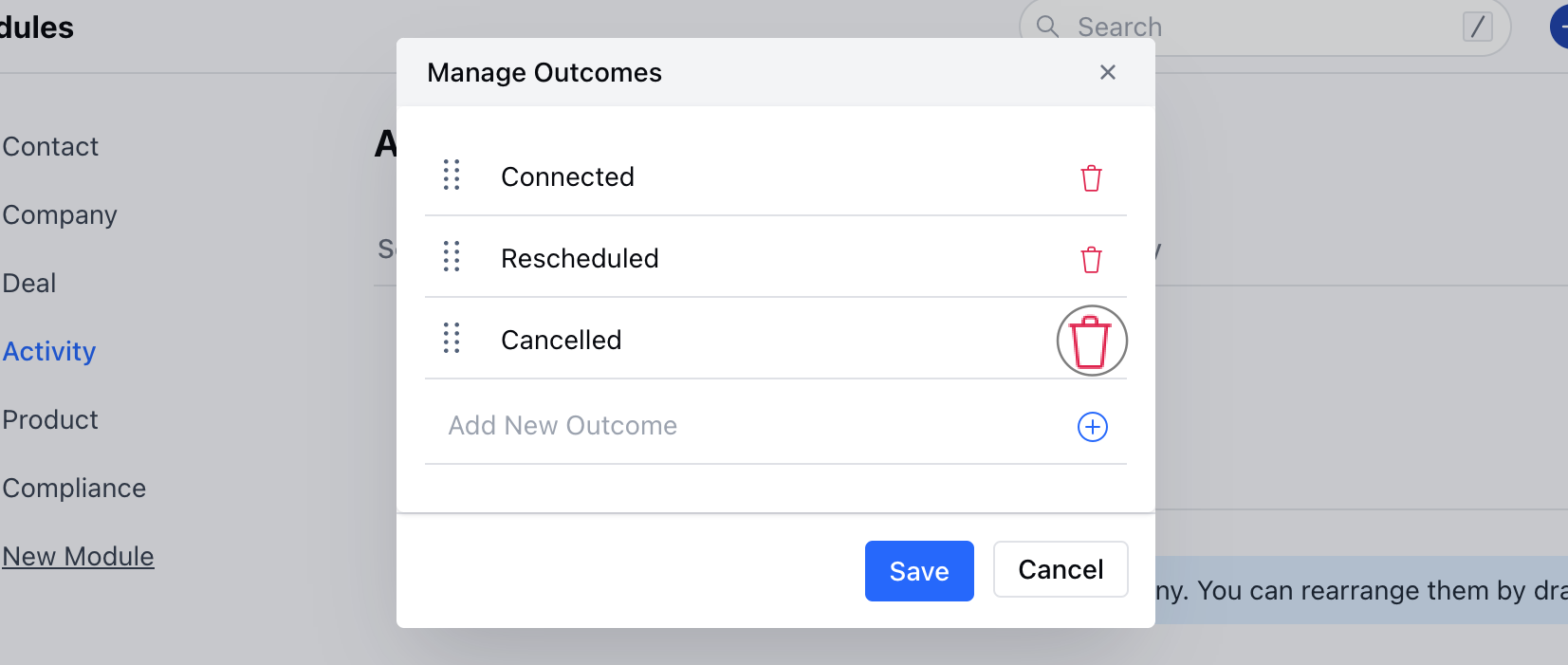Grab the drag handle beside Connected
Image resolution: width=1568 pixels, height=665 pixels.
[x=452, y=175]
